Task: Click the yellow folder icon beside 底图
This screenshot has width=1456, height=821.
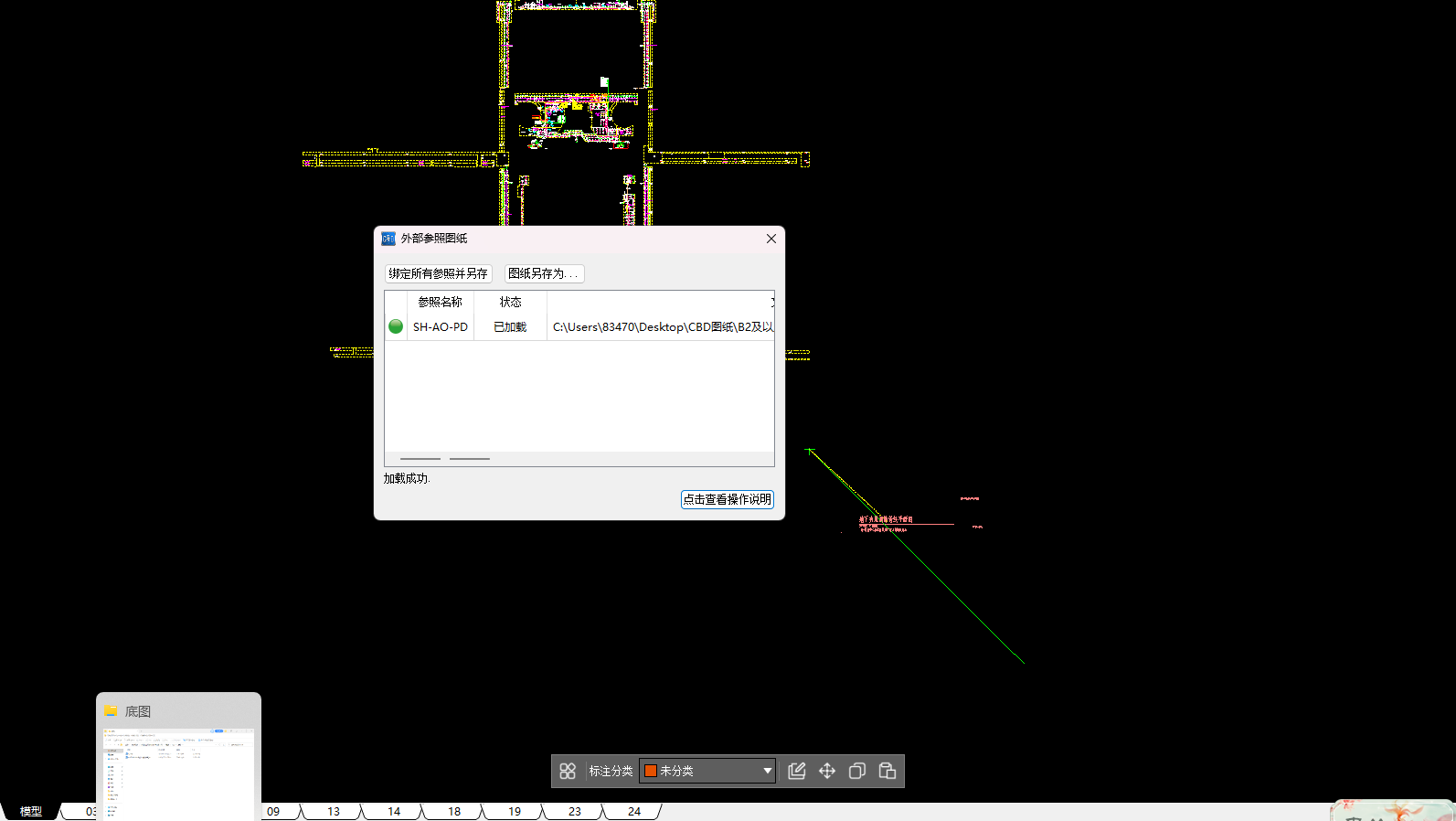Action: pos(111,711)
